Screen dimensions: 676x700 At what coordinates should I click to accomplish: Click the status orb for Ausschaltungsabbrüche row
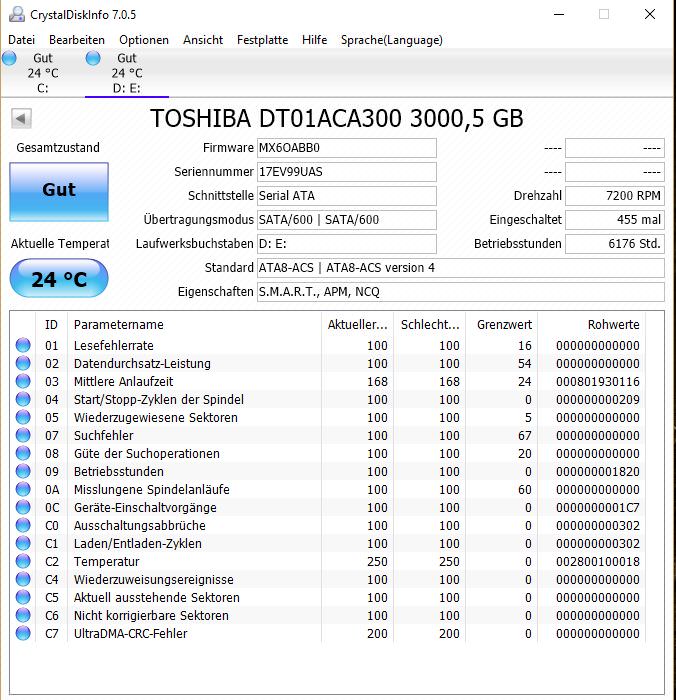click(23, 525)
